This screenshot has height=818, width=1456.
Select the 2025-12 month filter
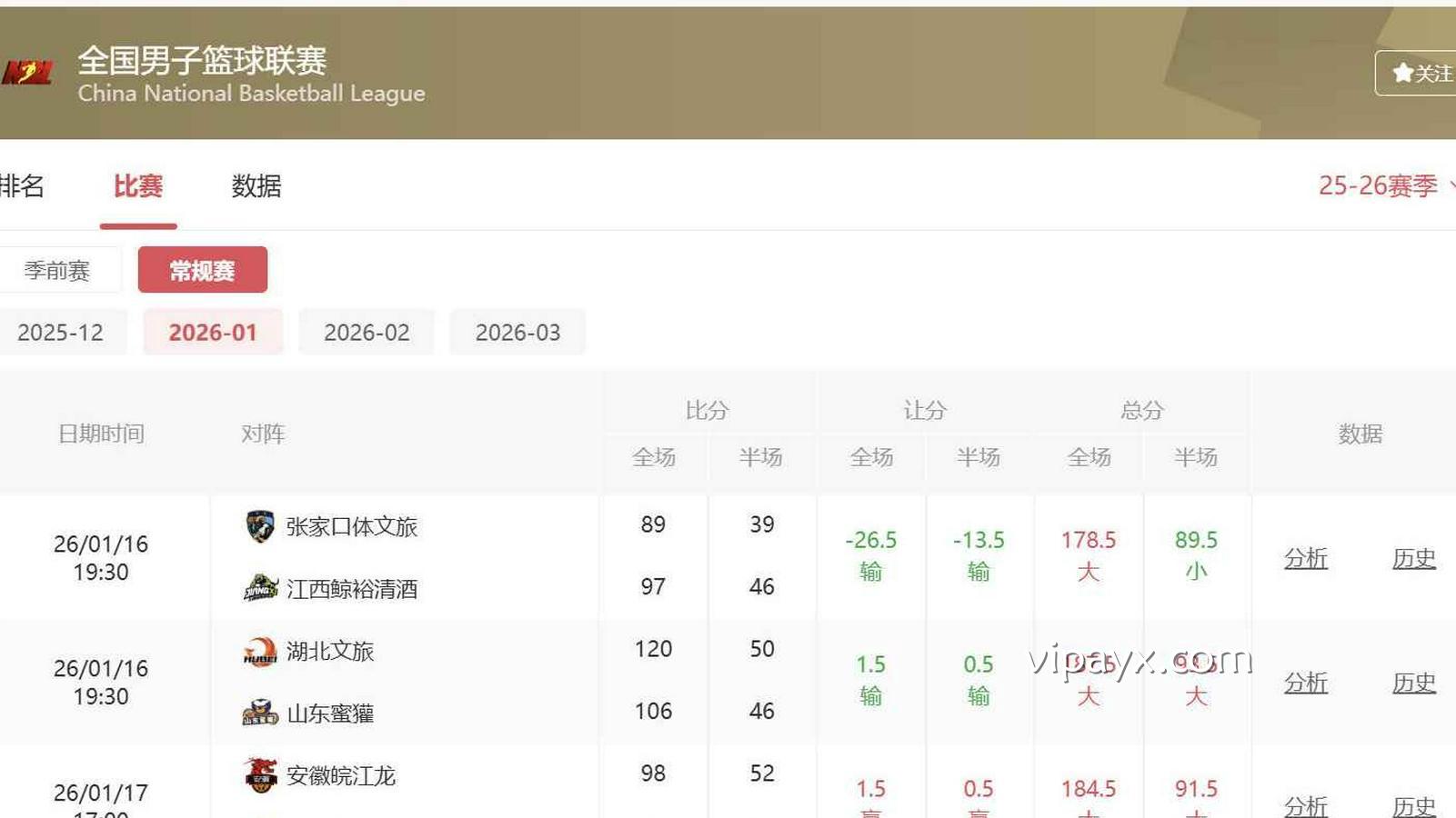pyautogui.click(x=60, y=332)
